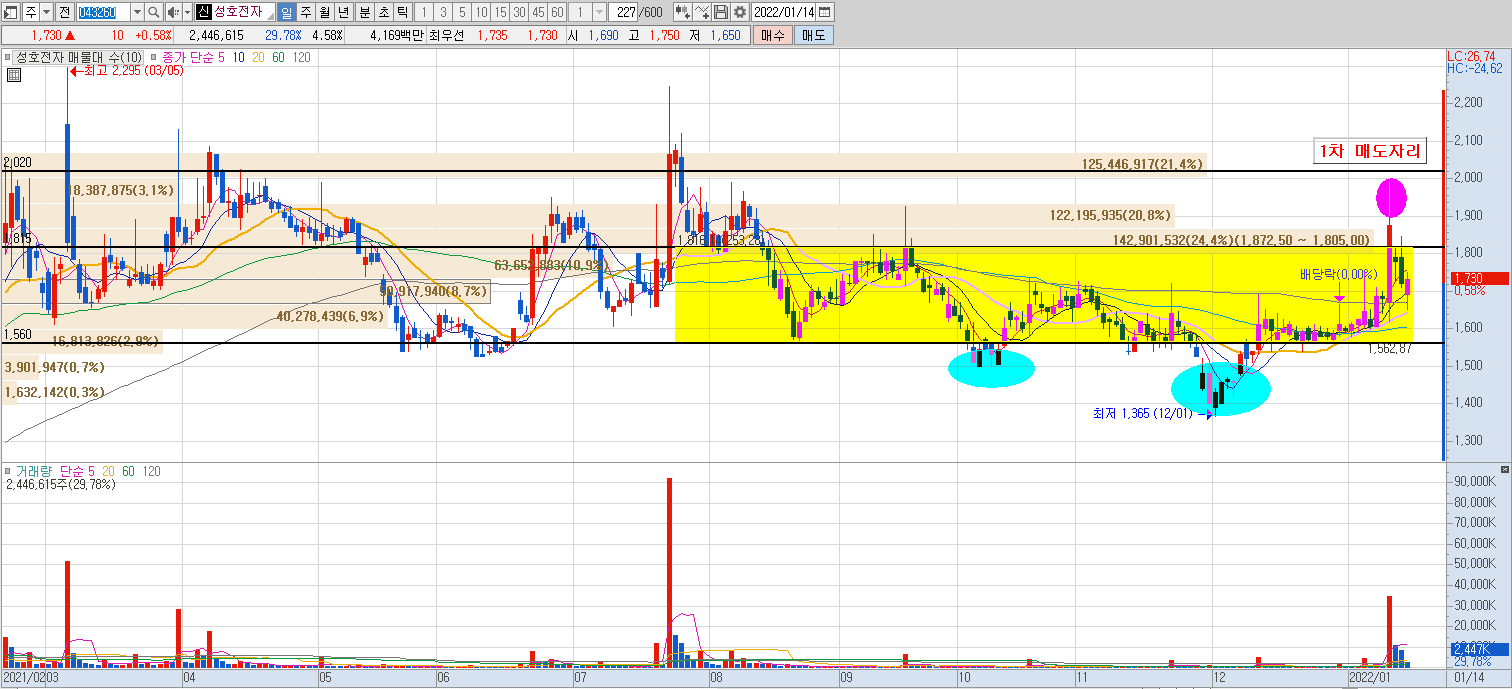Click the 배당락(0.00%) marker label
The width and height of the screenshot is (1512, 689).
point(1338,274)
